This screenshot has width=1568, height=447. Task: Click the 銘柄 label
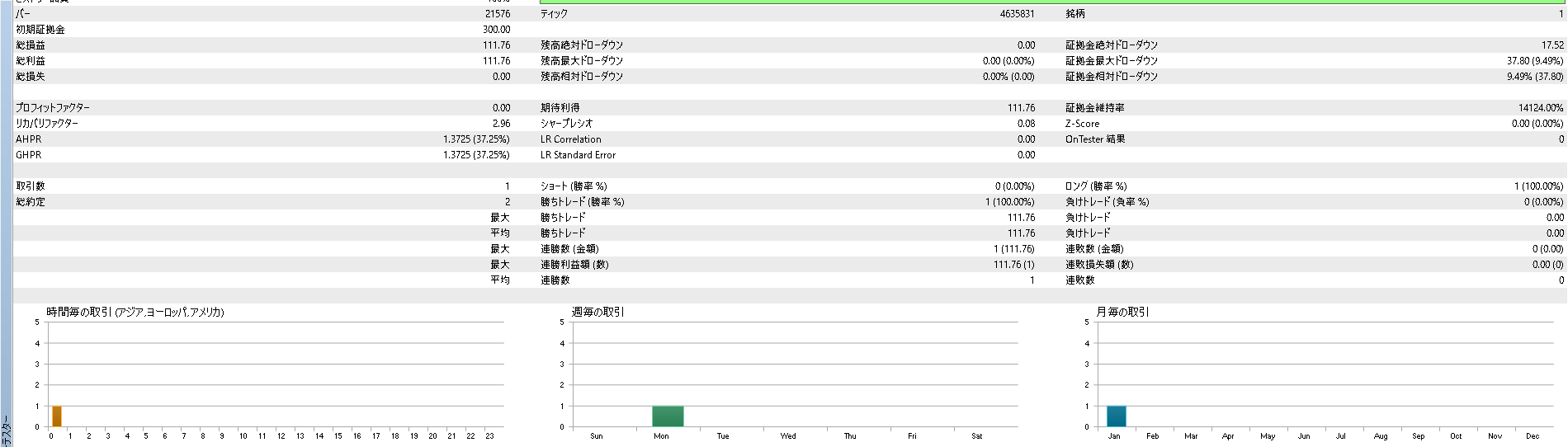[x=1075, y=14]
